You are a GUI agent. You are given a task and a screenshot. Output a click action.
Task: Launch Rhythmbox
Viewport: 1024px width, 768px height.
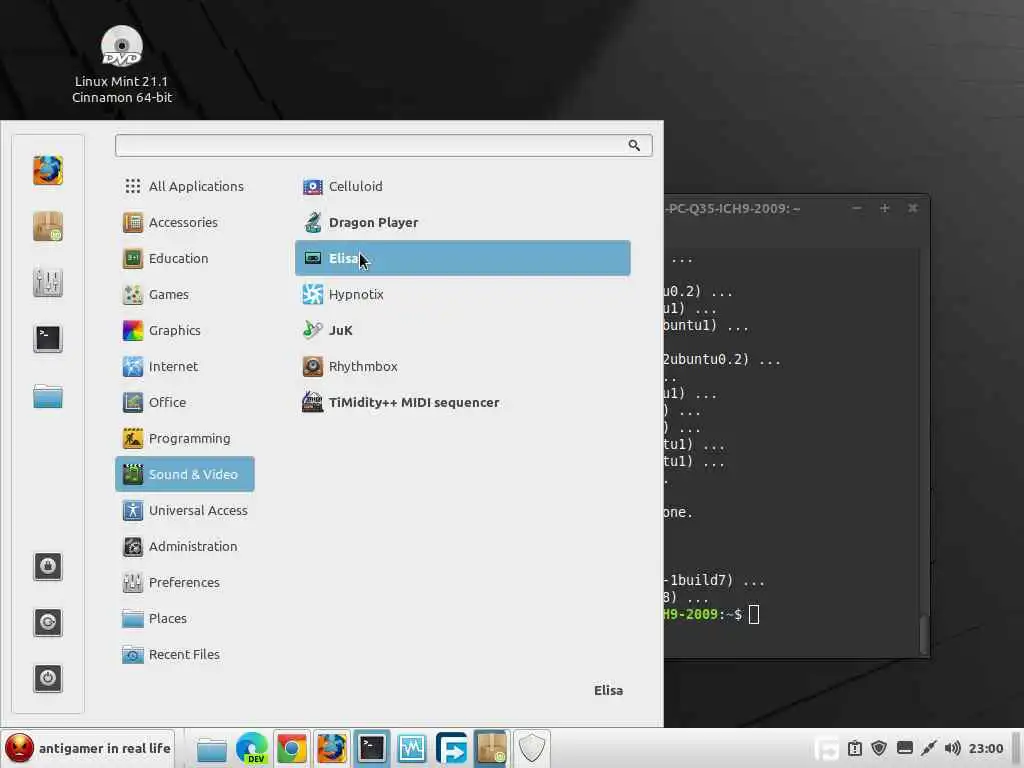(x=462, y=366)
